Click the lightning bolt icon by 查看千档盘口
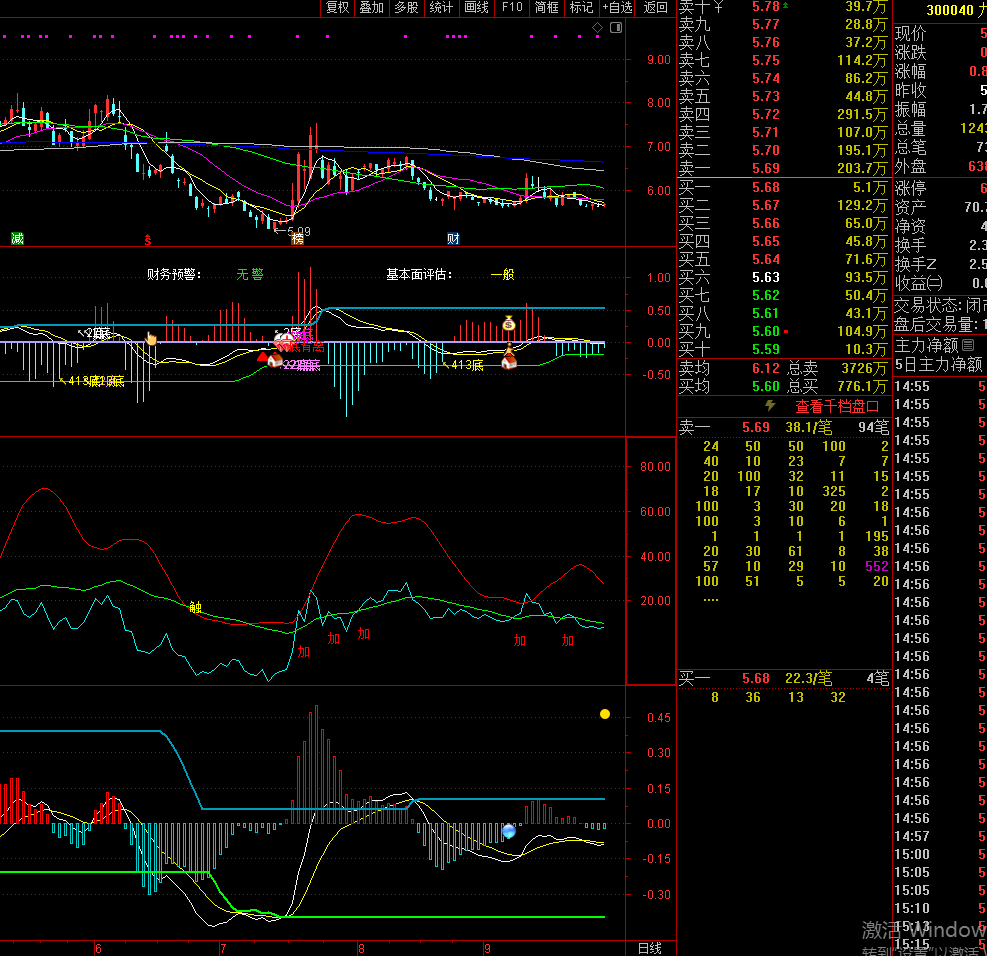 point(770,406)
